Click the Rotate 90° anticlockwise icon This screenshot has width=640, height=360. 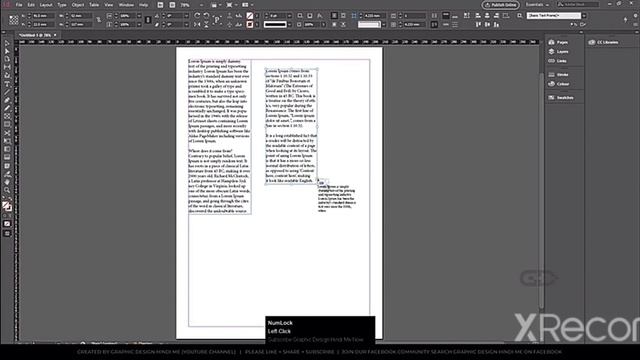coord(206,16)
